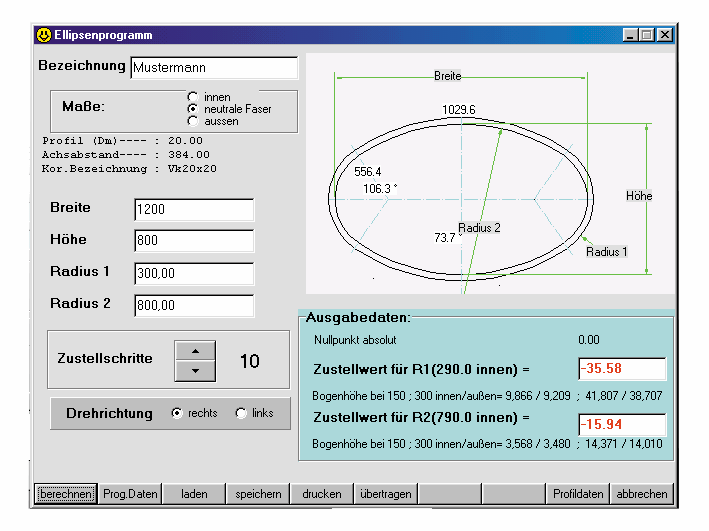Click the 556.4 label in the drawing

point(368,172)
